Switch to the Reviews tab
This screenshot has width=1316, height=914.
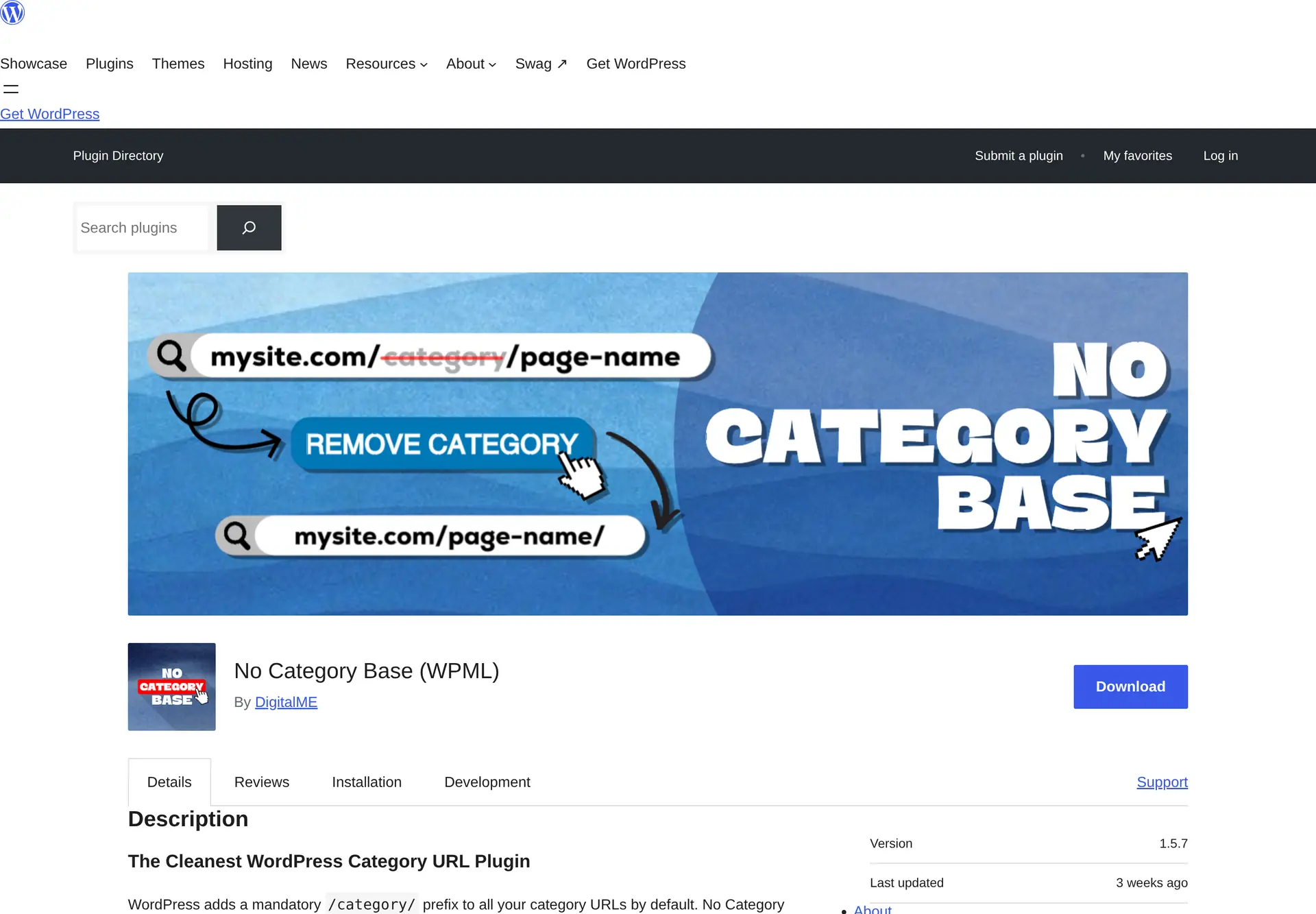click(x=262, y=782)
